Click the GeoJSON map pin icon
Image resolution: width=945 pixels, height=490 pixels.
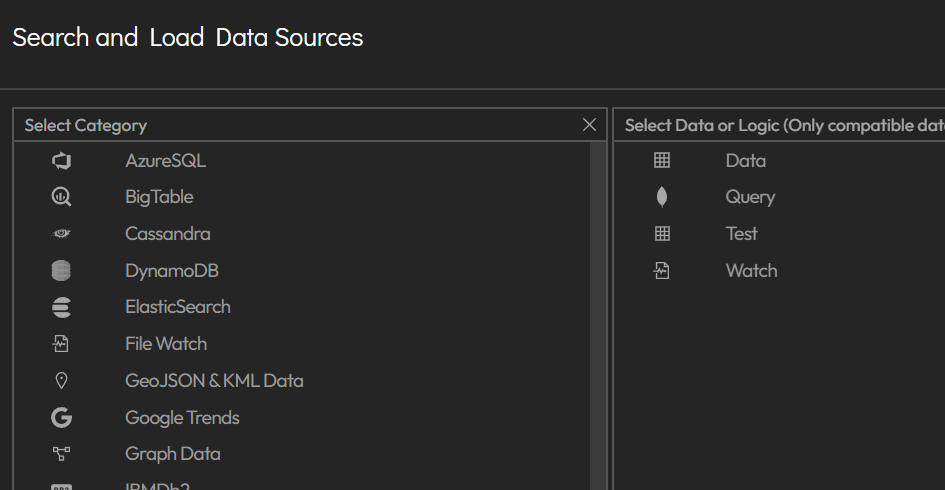click(61, 381)
